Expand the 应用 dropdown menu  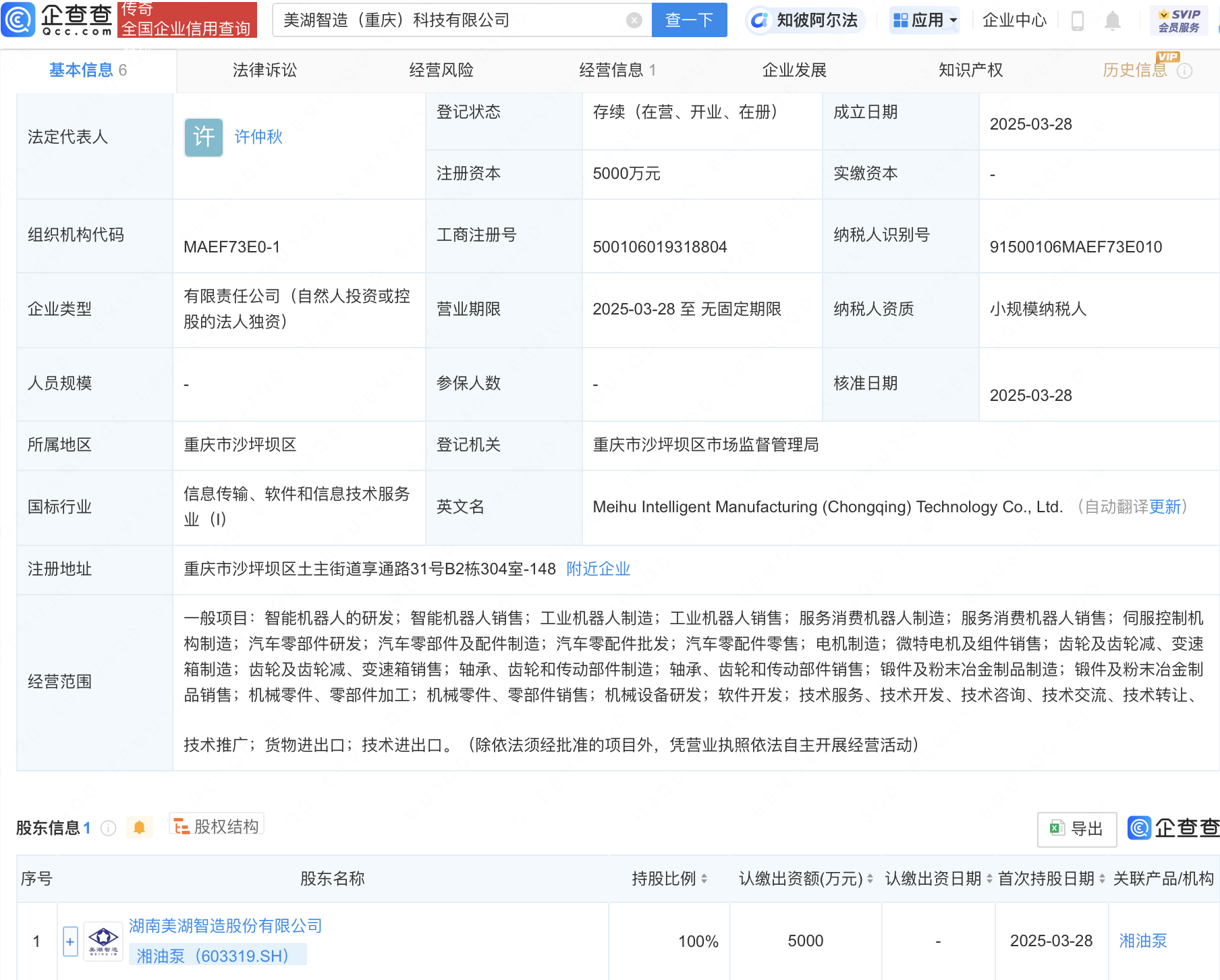pos(924,20)
